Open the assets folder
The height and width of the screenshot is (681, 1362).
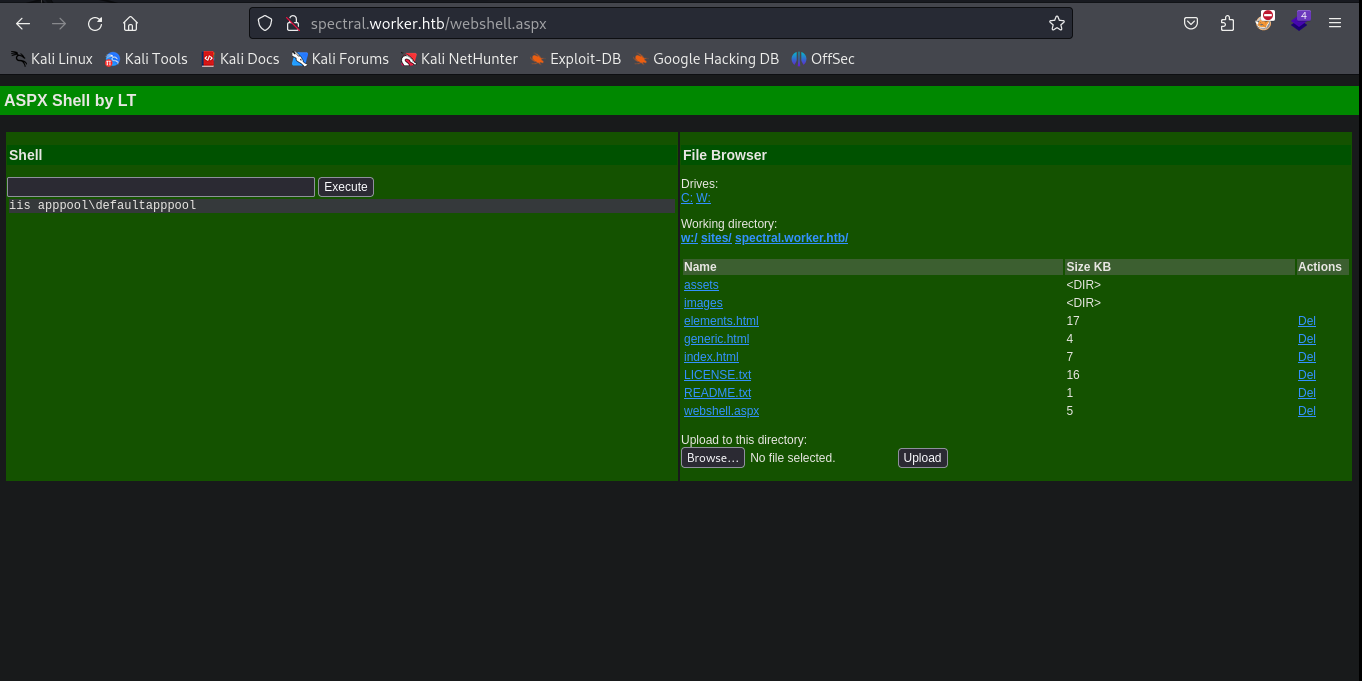(701, 285)
